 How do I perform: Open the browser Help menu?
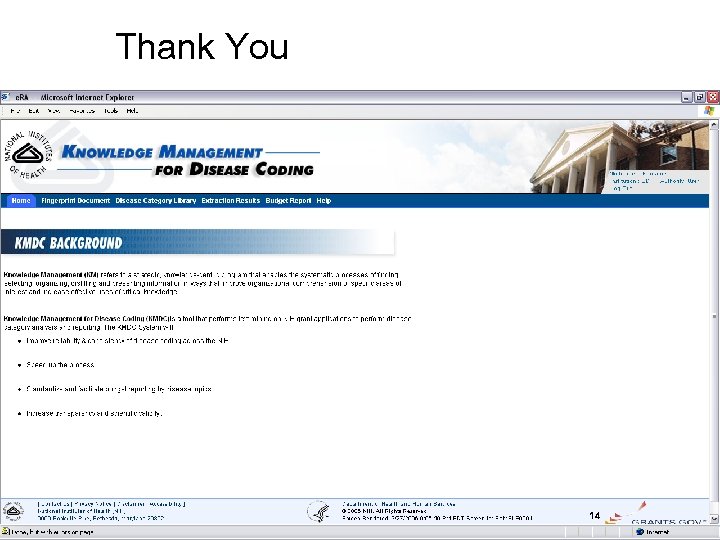pos(132,111)
